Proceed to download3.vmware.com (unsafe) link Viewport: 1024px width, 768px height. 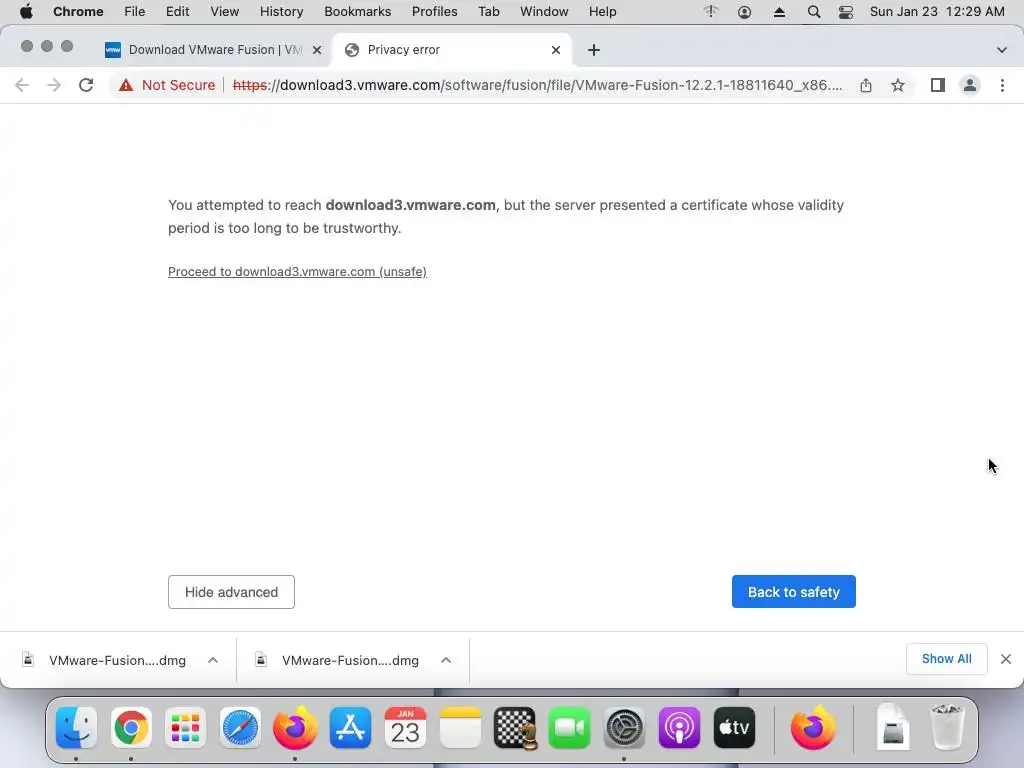[x=297, y=272]
